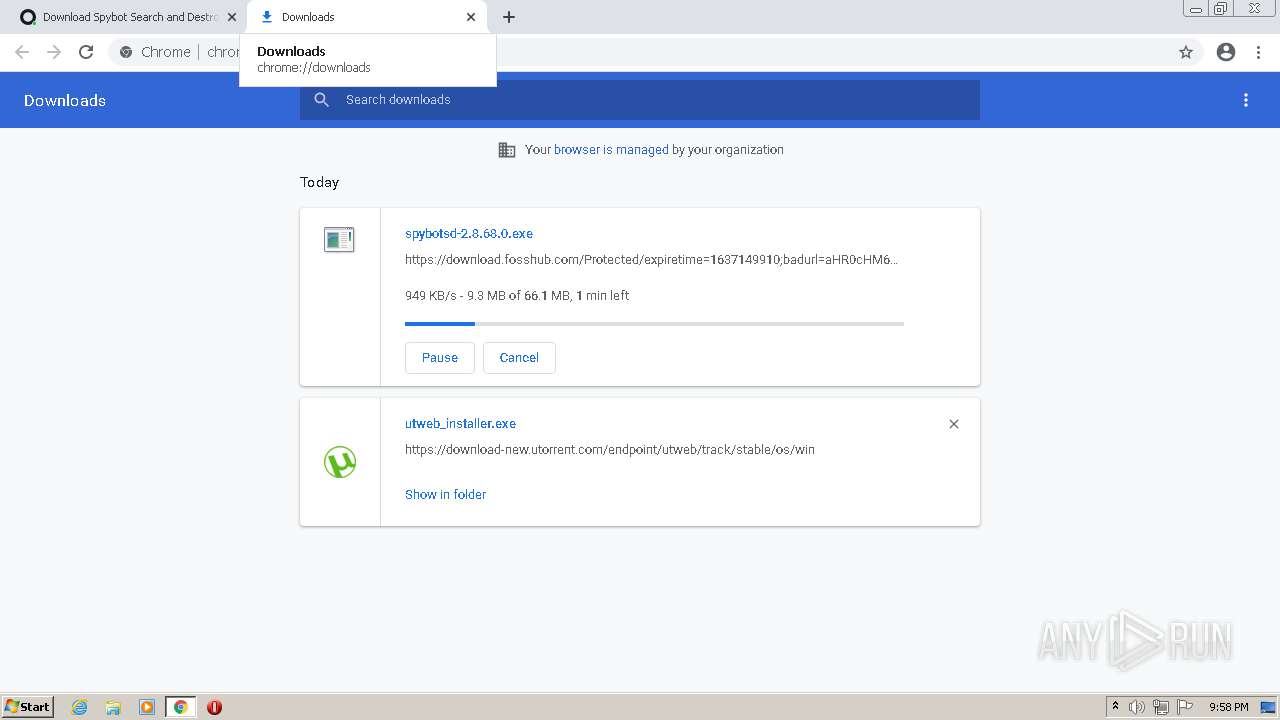
Task: Click the browser forward arrow
Action: (54, 52)
